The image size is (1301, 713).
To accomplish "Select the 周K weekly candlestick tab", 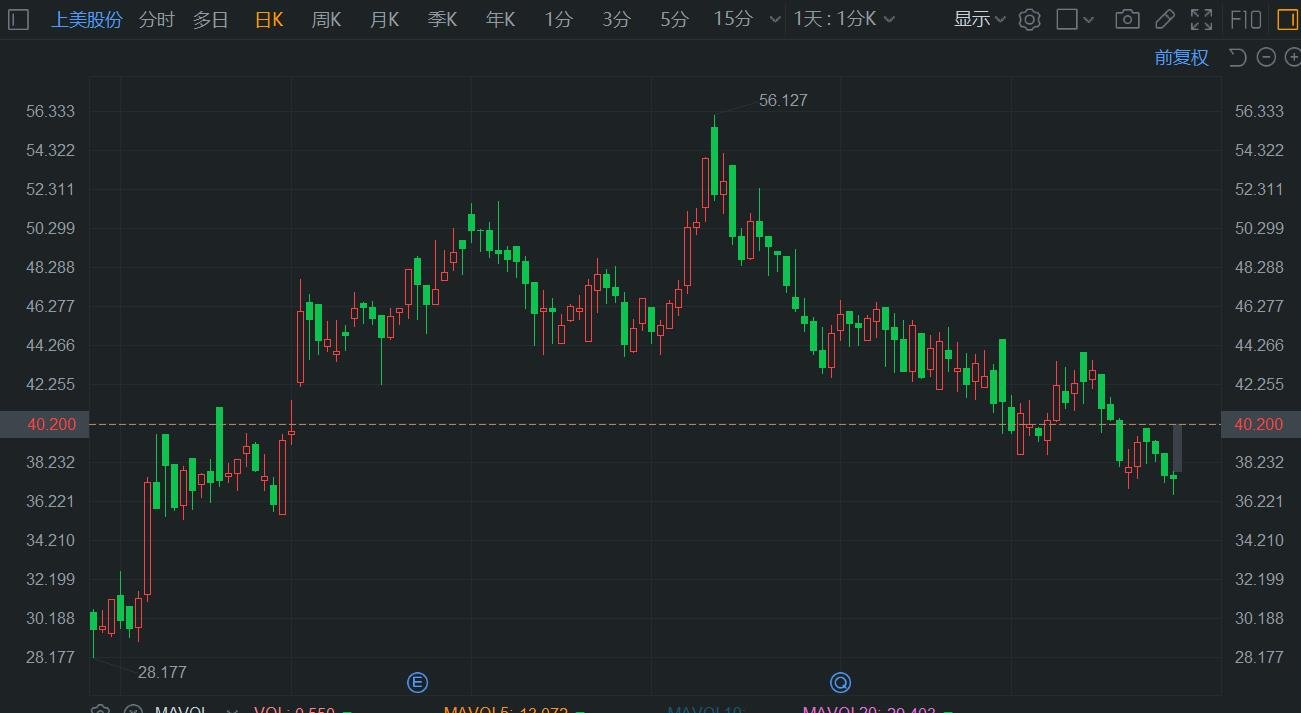I will pyautogui.click(x=326, y=19).
